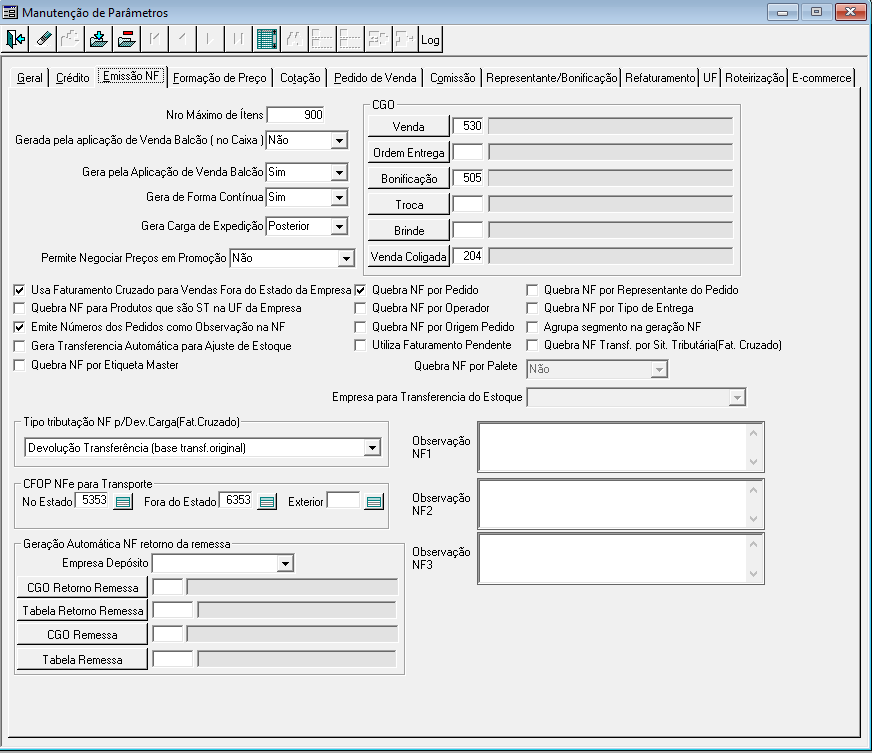
Task: Click the grayed new record folder icon
Action: pos(71,39)
